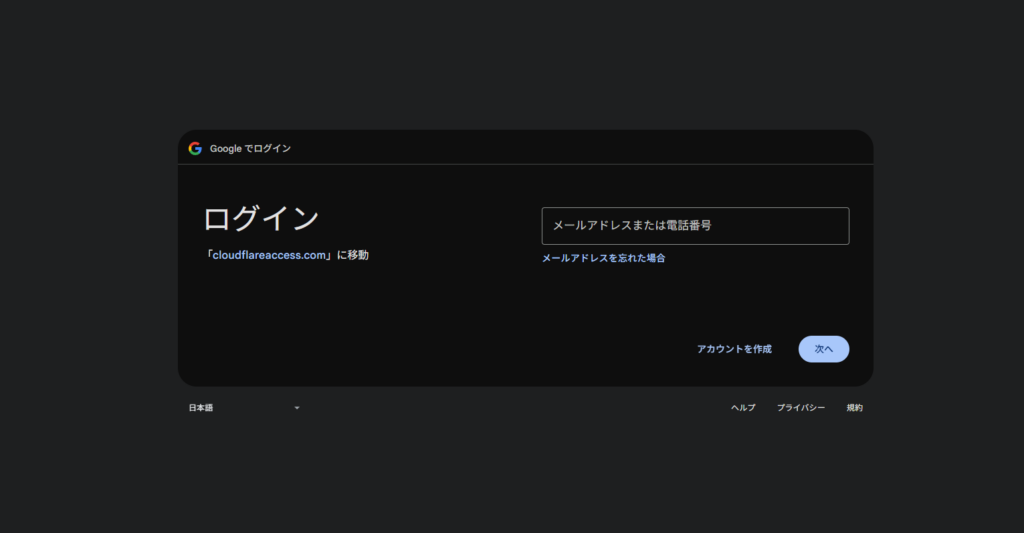Screen dimensions: 1024x533
Task: Click the Google logo icon
Action: [x=195, y=148]
